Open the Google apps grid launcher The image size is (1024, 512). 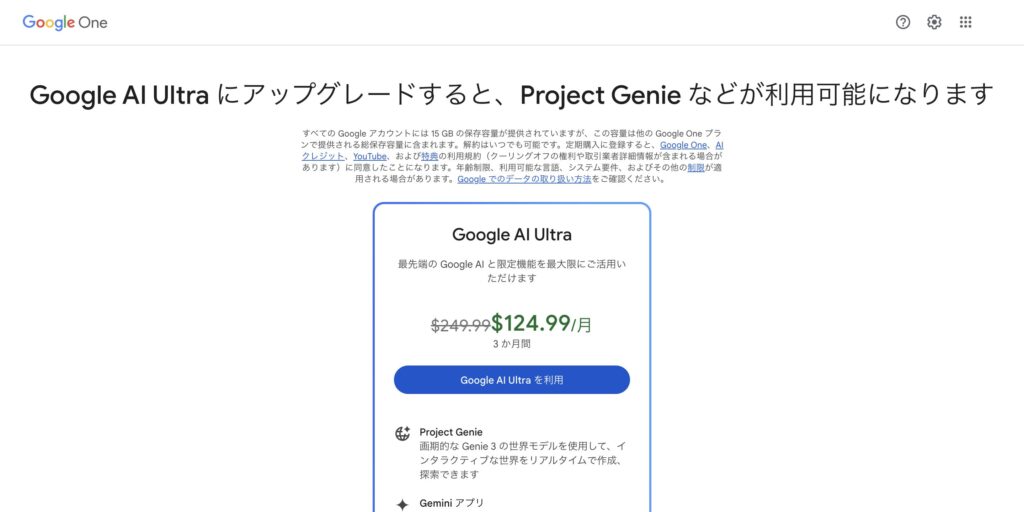(965, 22)
